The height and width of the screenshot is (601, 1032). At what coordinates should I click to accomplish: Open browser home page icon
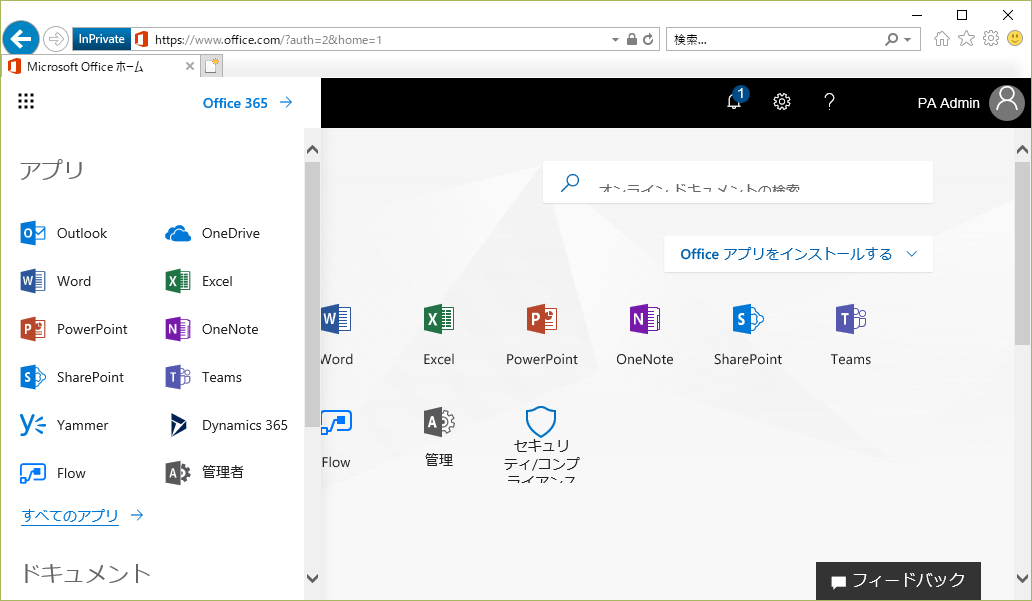(942, 39)
